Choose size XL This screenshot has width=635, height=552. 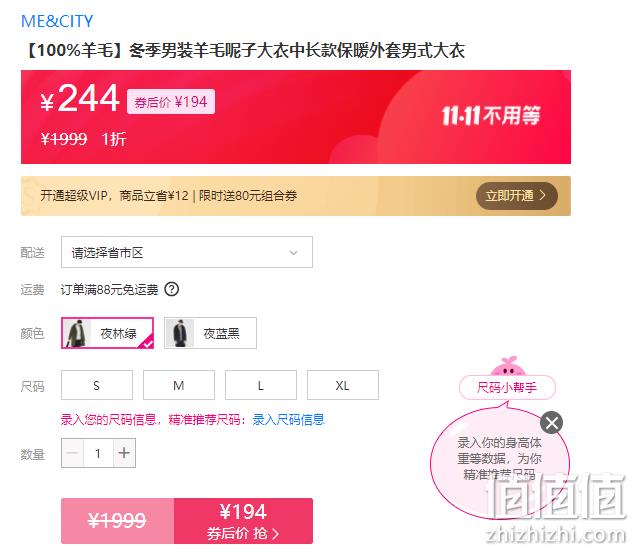[343, 385]
